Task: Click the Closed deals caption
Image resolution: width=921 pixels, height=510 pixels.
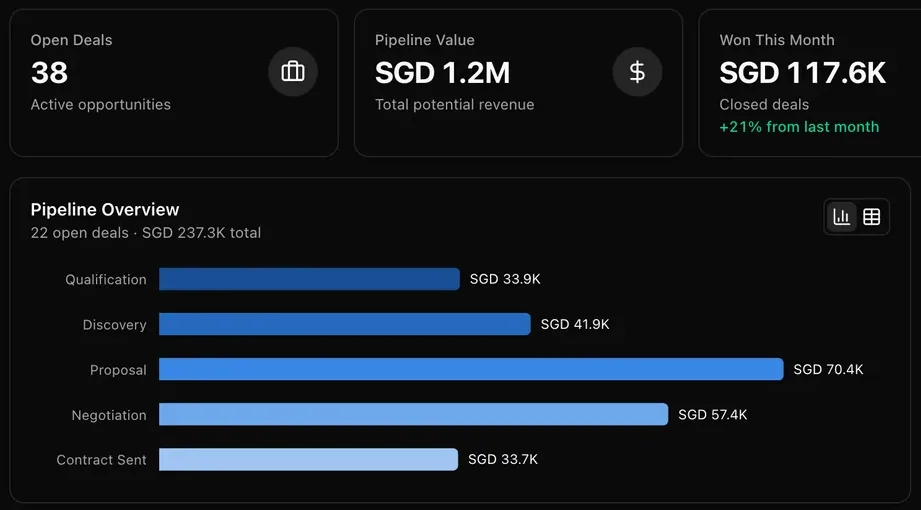Action: (764, 105)
